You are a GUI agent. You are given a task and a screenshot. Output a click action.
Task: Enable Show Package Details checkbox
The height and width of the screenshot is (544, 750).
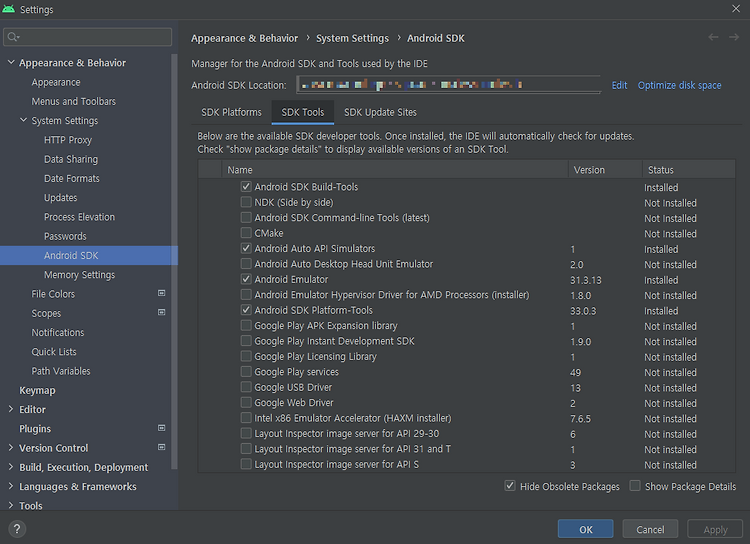pyautogui.click(x=635, y=486)
